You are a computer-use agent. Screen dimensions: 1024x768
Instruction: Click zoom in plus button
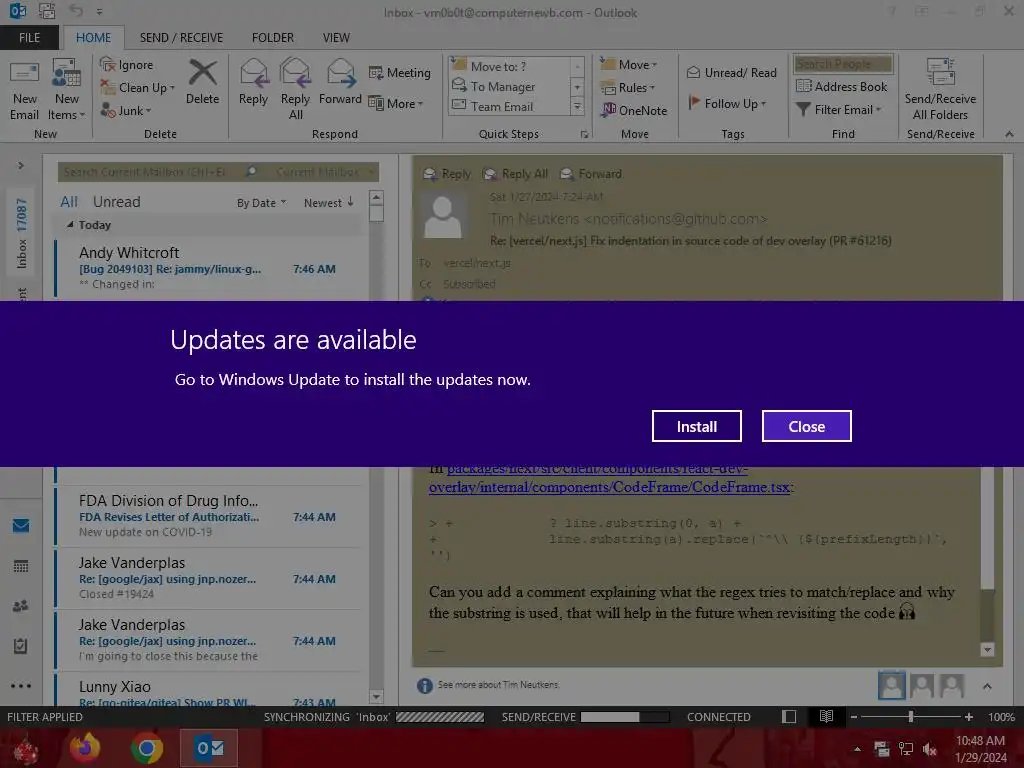(x=969, y=717)
